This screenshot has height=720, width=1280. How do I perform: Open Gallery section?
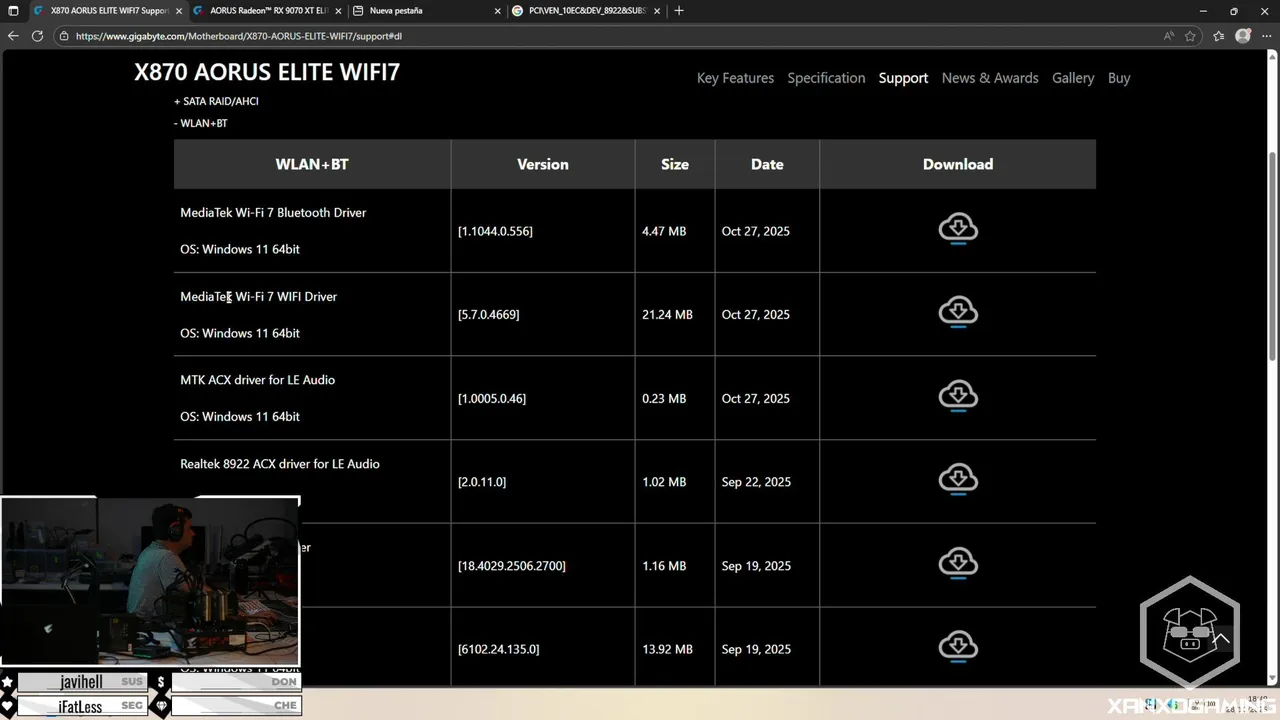pyautogui.click(x=1073, y=78)
